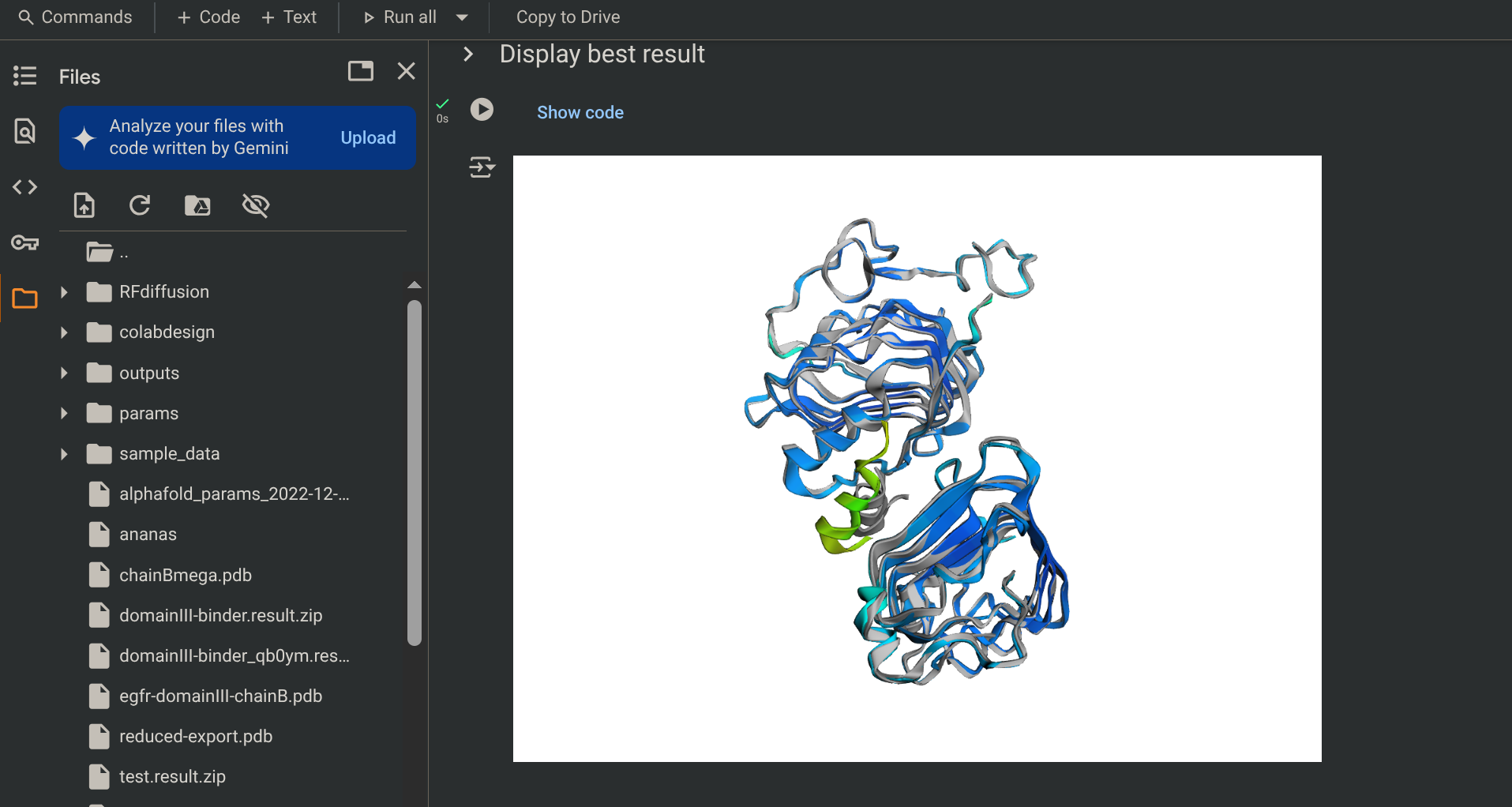Viewport: 1512px width, 807px height.
Task: Expand the sample_data folder arrow
Action: pyautogui.click(x=64, y=454)
